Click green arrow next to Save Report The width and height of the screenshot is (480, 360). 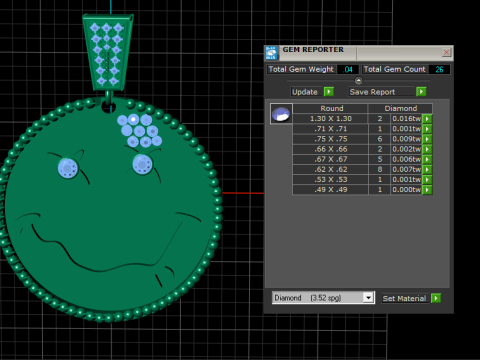click(x=421, y=92)
